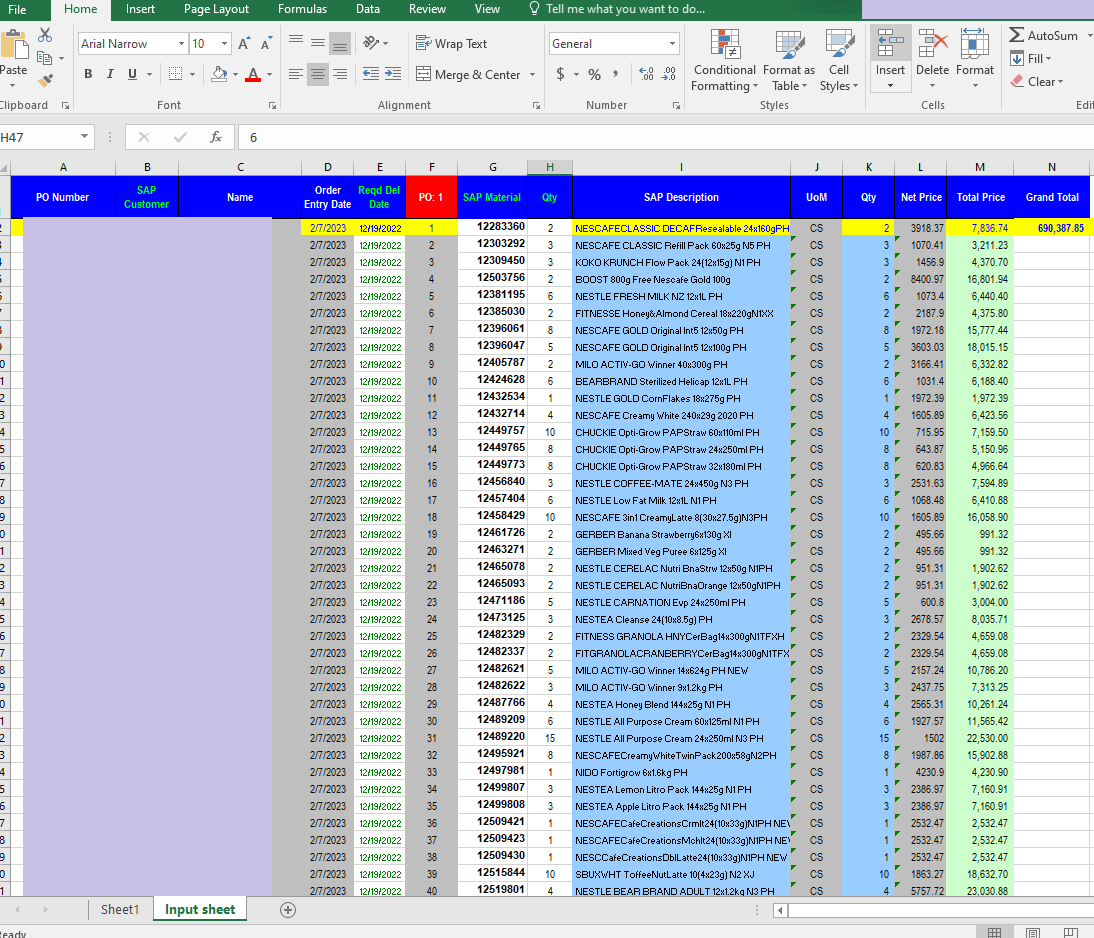Decrease indent of cell contents

pyautogui.click(x=371, y=74)
